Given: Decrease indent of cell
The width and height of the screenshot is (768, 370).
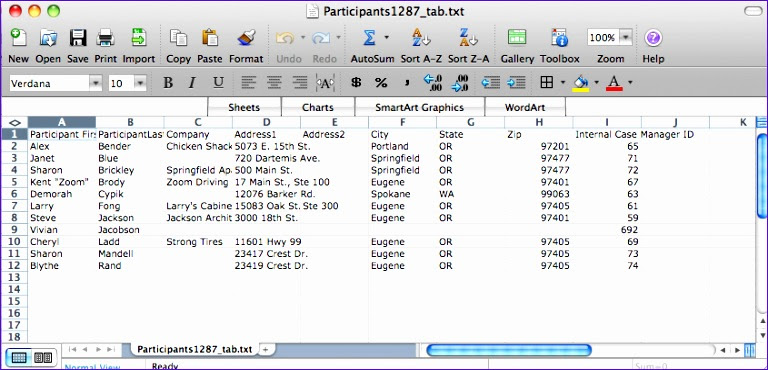Looking at the screenshot, I should point(490,83).
